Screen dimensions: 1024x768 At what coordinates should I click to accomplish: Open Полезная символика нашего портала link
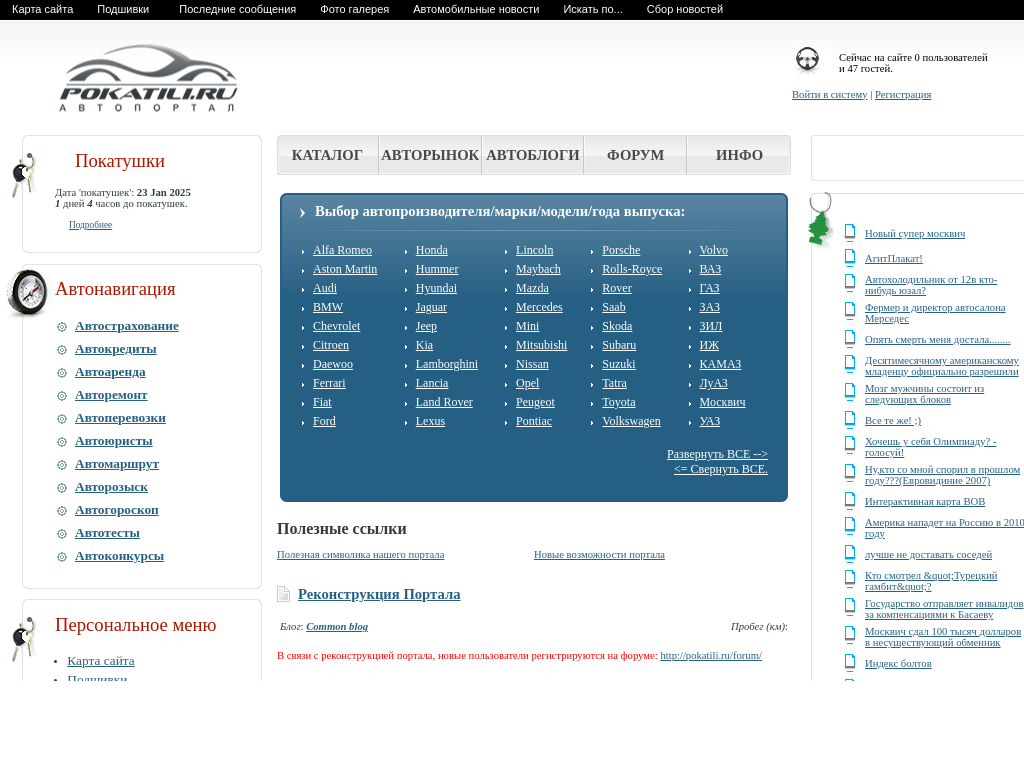[360, 554]
